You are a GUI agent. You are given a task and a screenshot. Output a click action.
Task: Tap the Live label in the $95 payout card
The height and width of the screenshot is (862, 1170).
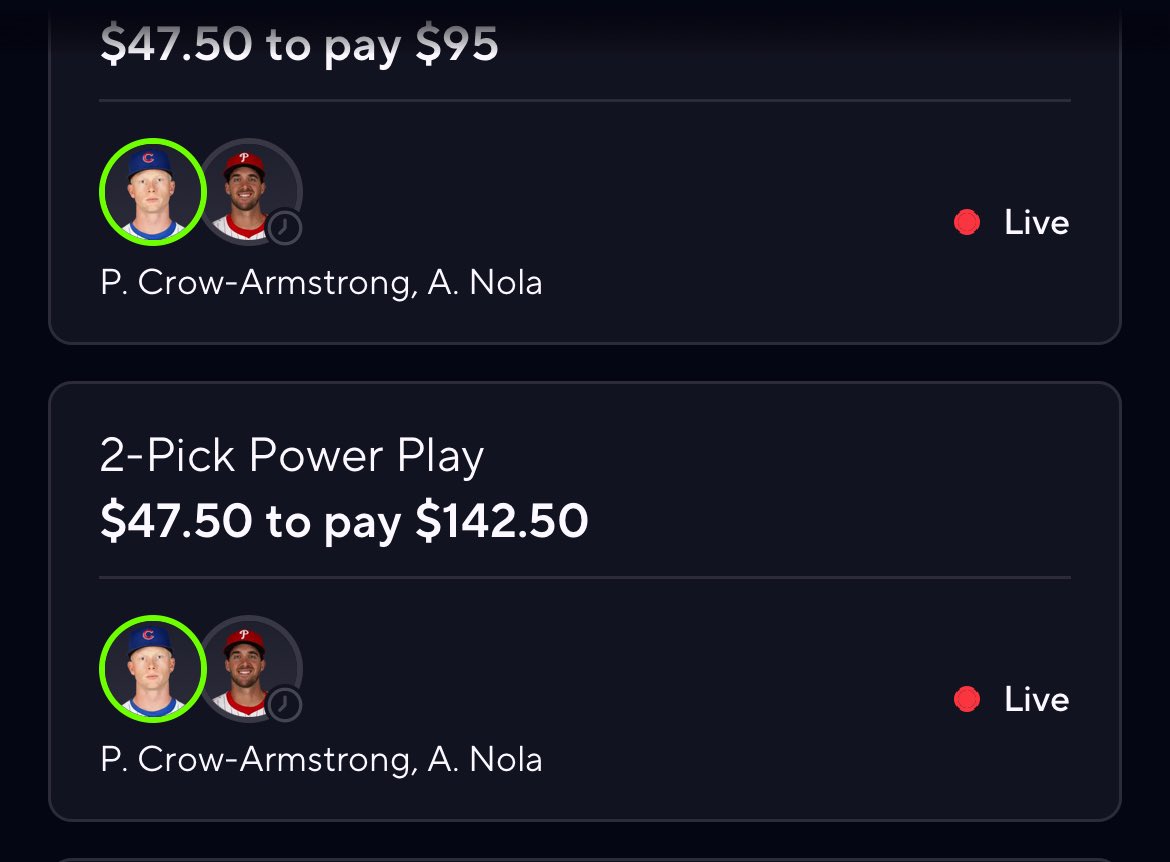(1036, 222)
